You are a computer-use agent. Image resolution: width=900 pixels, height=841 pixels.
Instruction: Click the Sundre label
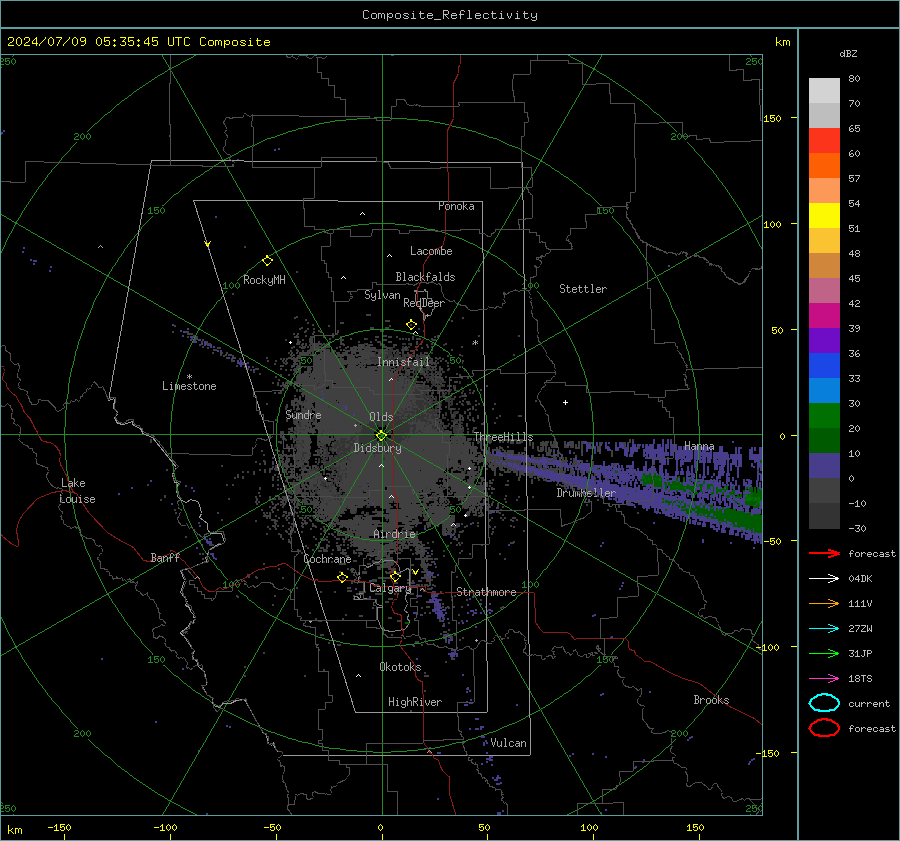coord(303,415)
